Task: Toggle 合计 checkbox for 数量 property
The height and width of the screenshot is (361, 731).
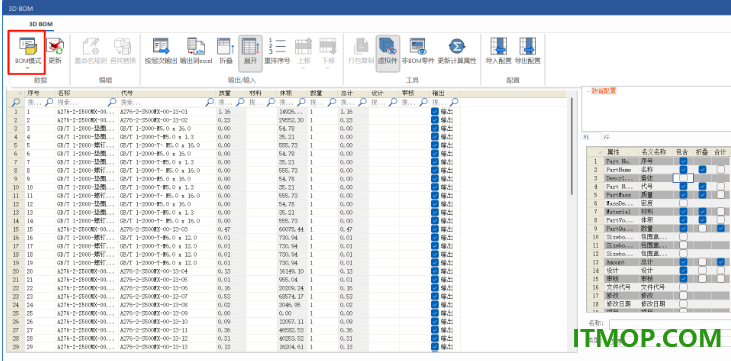Action: [x=721, y=229]
